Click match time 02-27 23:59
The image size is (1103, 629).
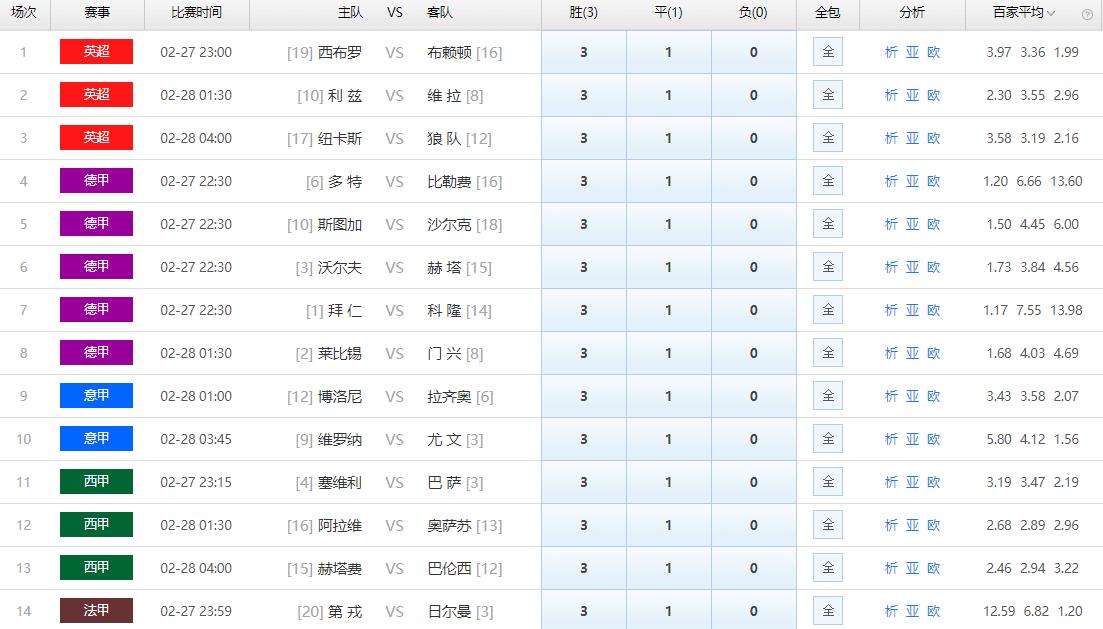point(196,611)
